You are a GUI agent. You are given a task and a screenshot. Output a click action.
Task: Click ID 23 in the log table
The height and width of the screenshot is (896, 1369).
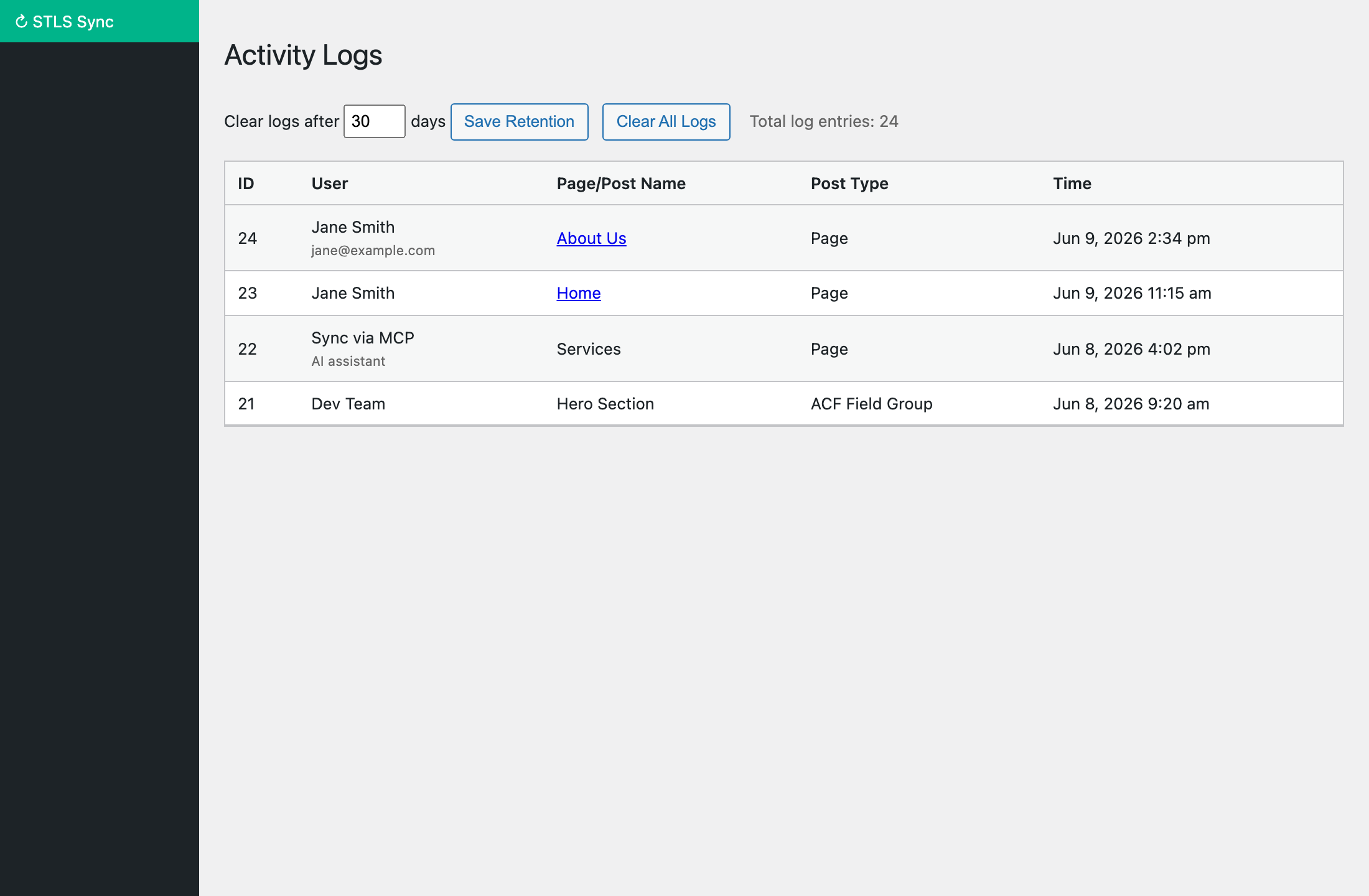tap(247, 293)
